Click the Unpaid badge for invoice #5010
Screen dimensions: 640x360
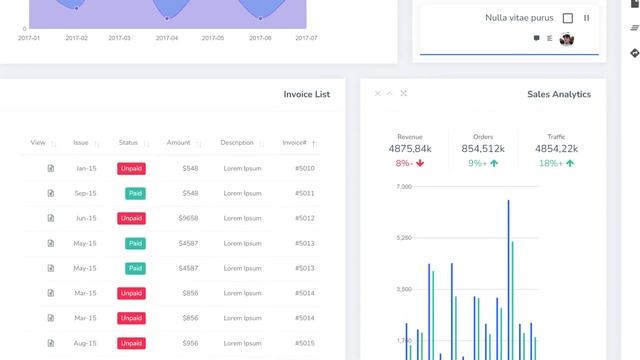pyautogui.click(x=131, y=169)
